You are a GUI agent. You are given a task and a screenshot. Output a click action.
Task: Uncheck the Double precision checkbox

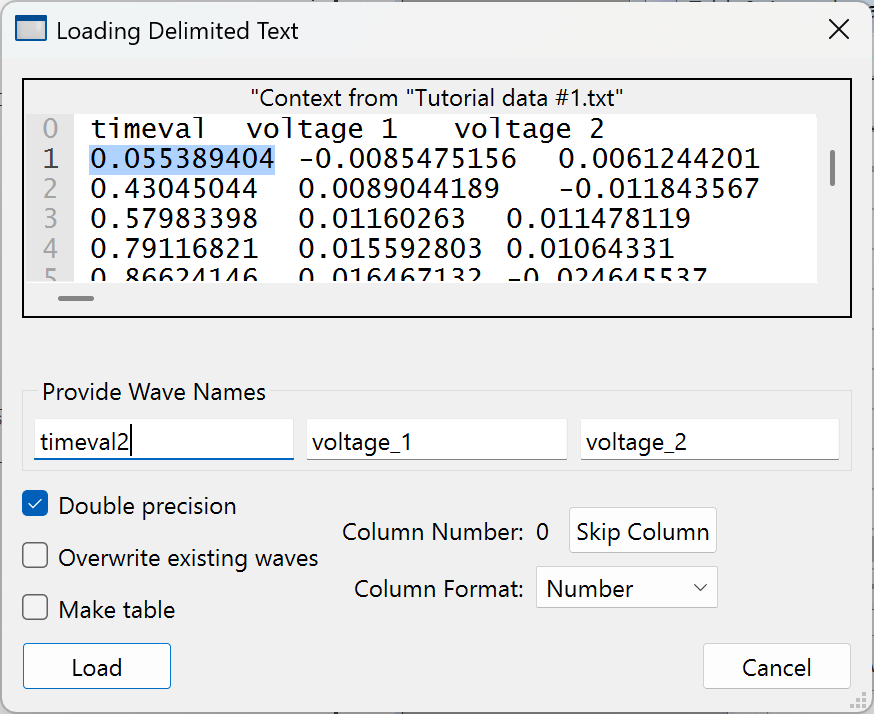35,505
